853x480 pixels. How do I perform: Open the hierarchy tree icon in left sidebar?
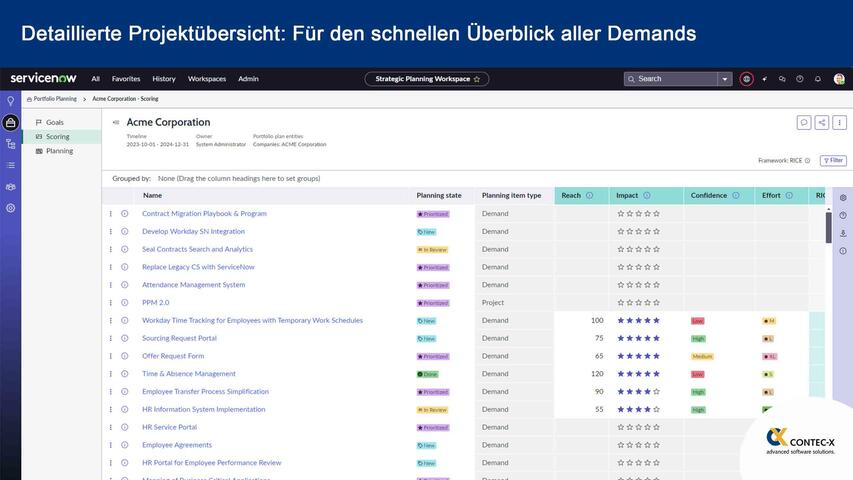click(11, 144)
